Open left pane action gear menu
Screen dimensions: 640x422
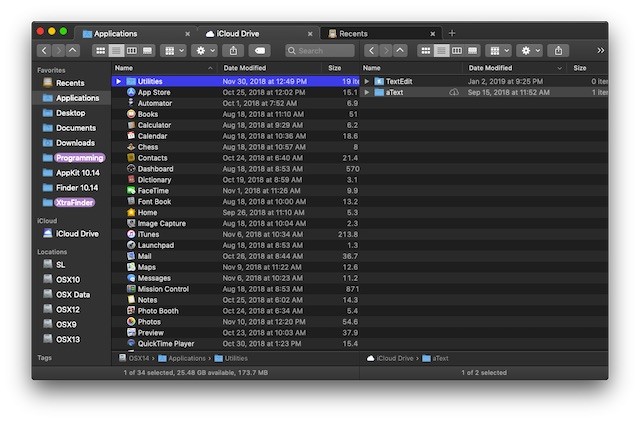205,51
